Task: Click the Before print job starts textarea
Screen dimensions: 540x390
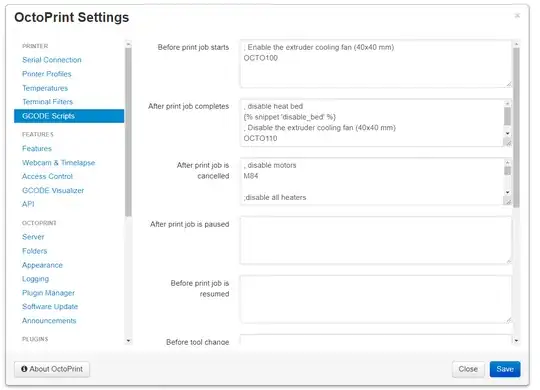Action: 376,64
